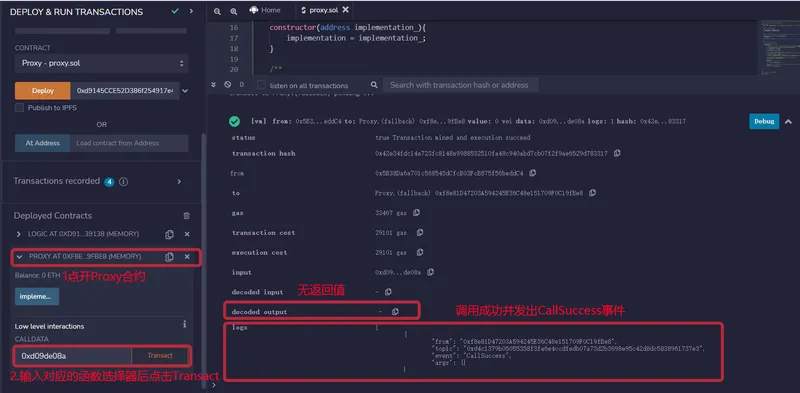
Task: Click the Transact button for calldata
Action: tap(160, 356)
